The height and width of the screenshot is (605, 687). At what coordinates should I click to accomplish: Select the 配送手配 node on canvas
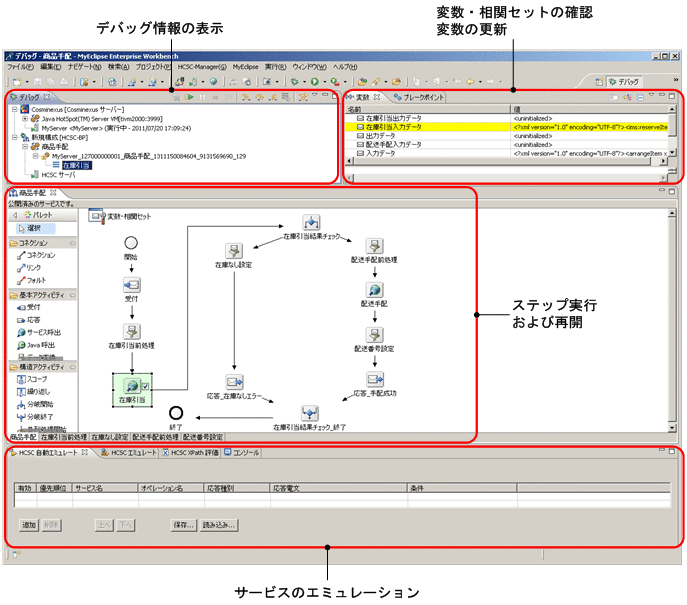pos(375,290)
